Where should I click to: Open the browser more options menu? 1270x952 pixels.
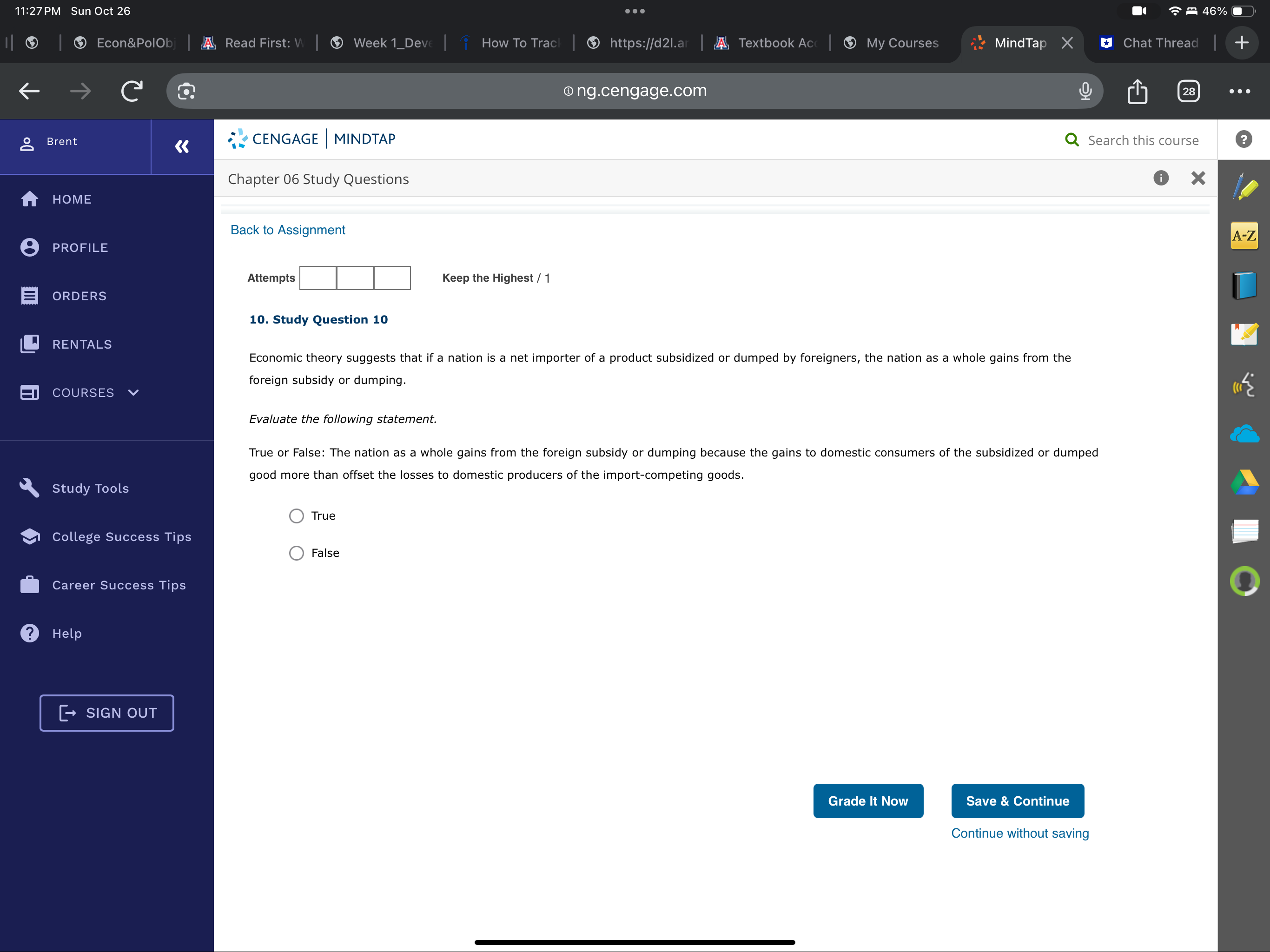(x=1240, y=91)
